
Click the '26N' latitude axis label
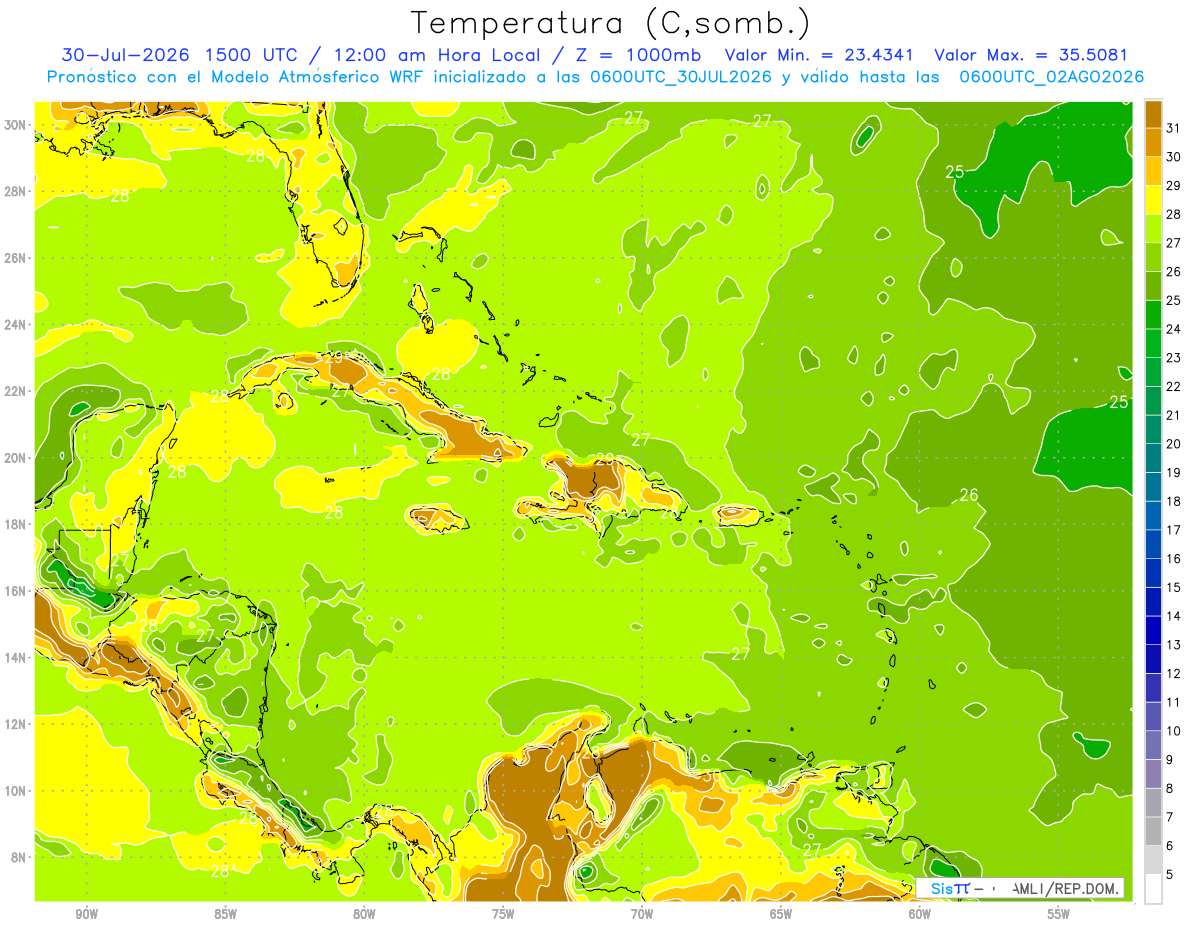pyautogui.click(x=17, y=258)
